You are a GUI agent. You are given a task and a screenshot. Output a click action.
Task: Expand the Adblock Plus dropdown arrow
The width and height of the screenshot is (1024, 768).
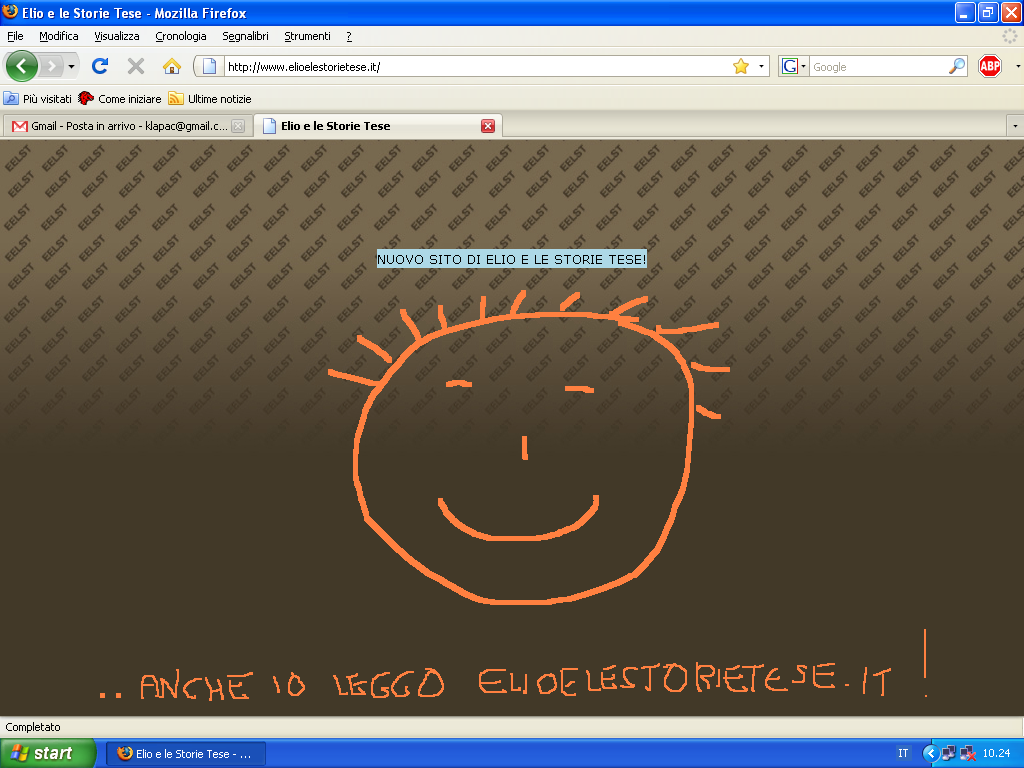[1017, 66]
